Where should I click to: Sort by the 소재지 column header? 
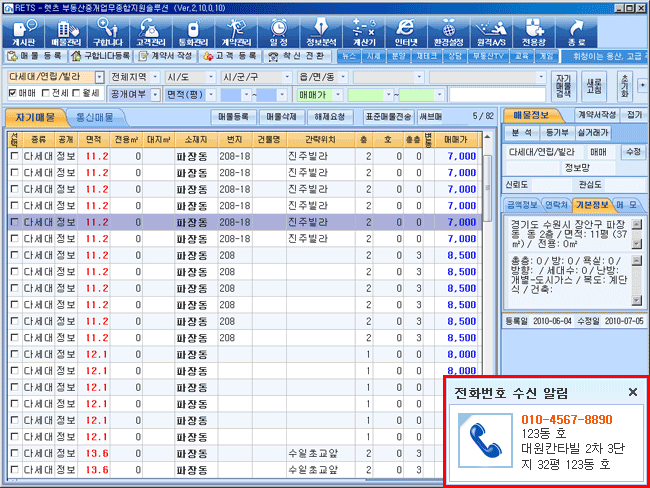click(x=195, y=140)
